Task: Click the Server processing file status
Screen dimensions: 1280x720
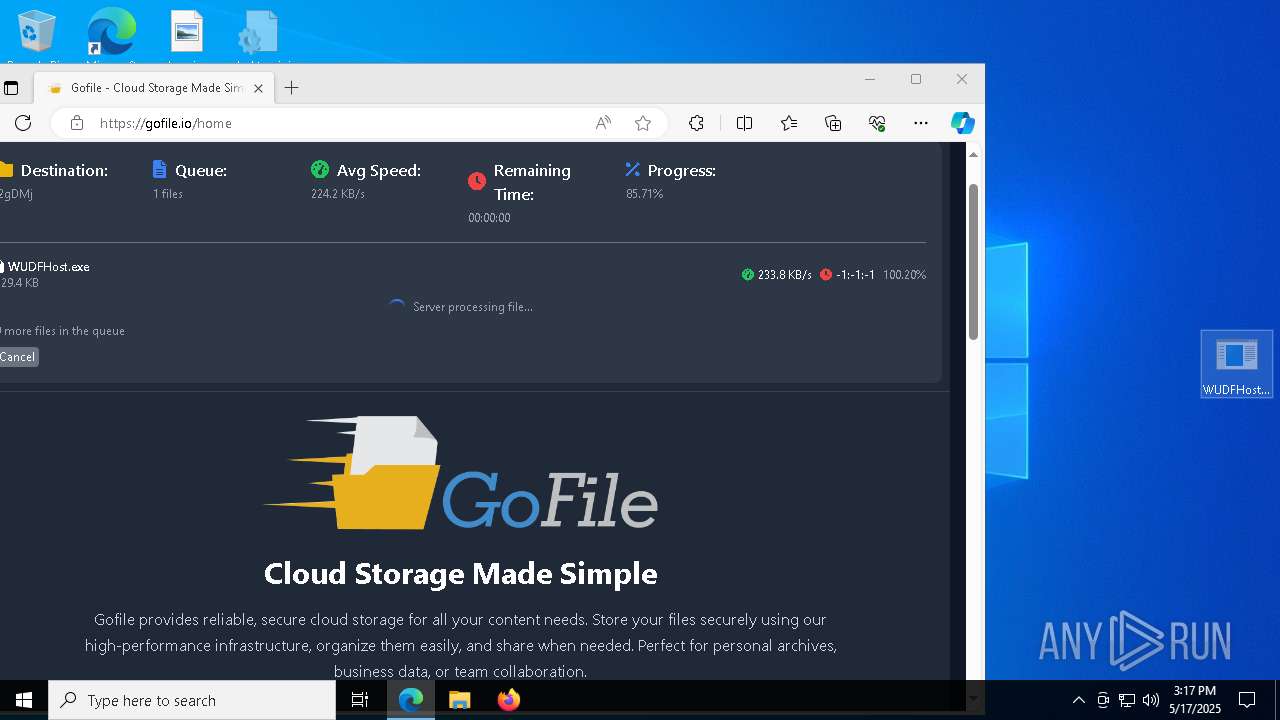Action: click(x=472, y=307)
